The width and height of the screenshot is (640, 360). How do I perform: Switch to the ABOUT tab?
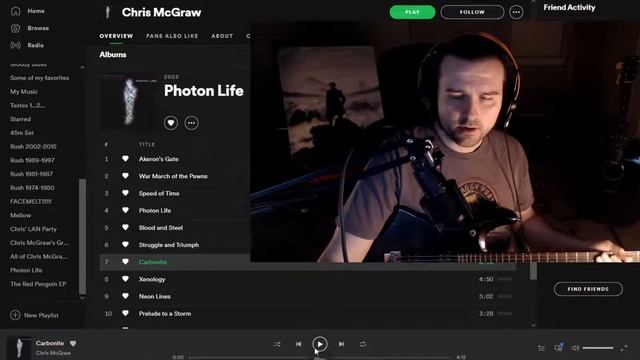pos(222,36)
